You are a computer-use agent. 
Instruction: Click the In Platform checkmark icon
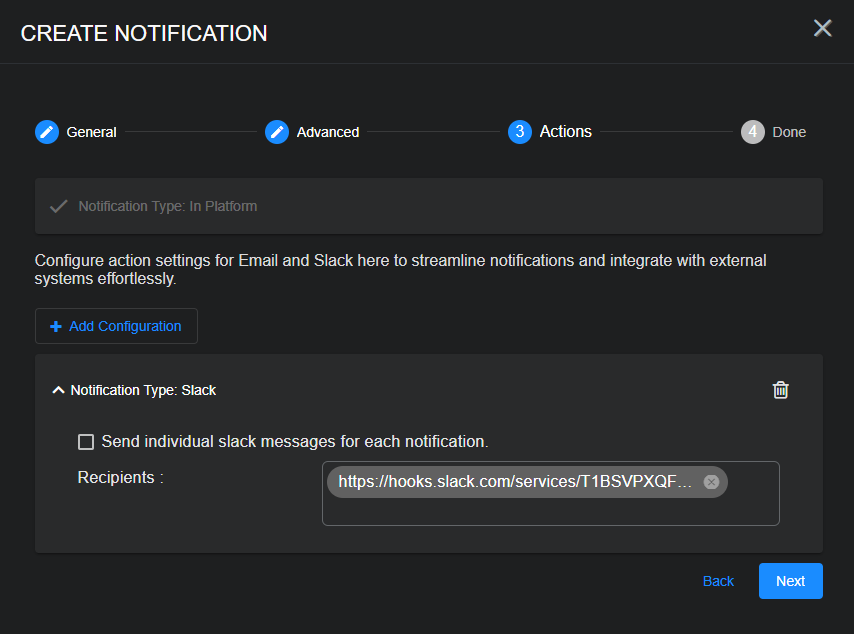[x=59, y=206]
